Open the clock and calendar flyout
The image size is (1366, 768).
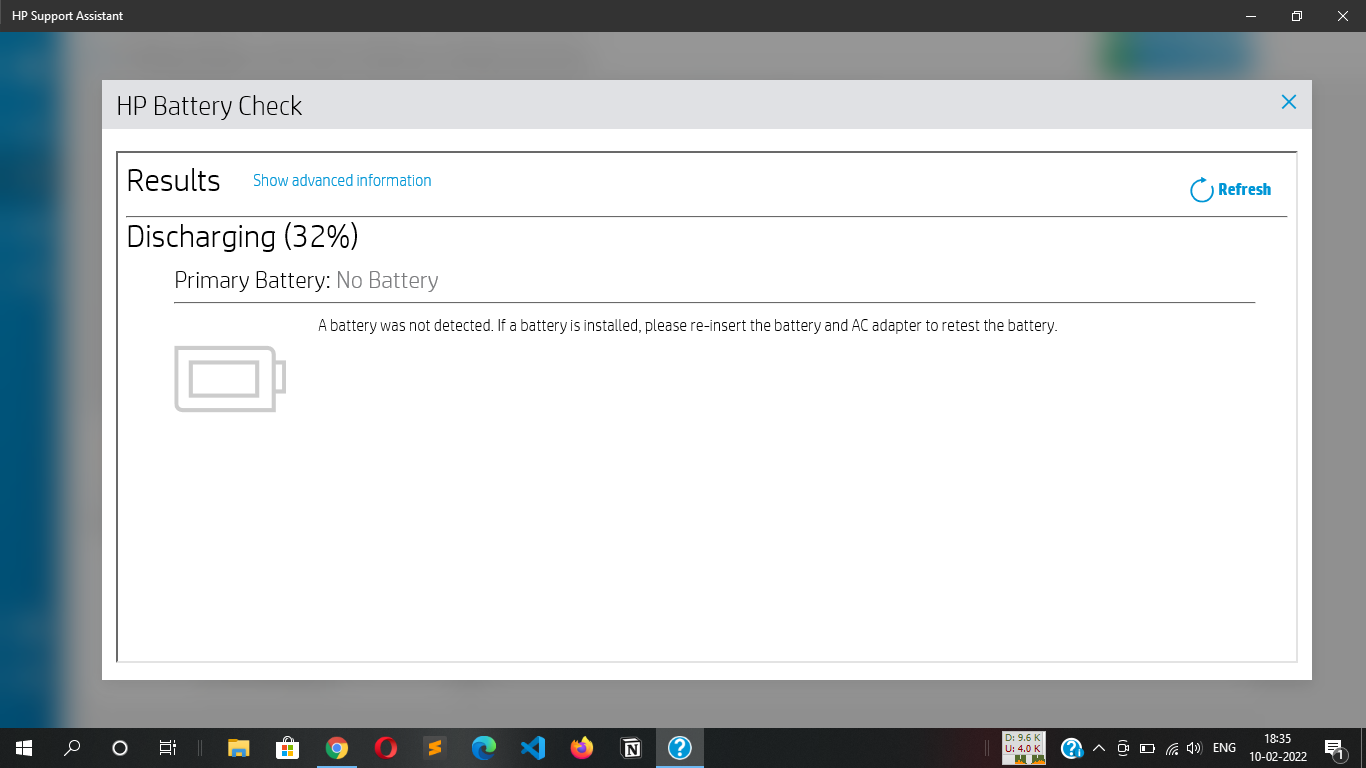1277,748
